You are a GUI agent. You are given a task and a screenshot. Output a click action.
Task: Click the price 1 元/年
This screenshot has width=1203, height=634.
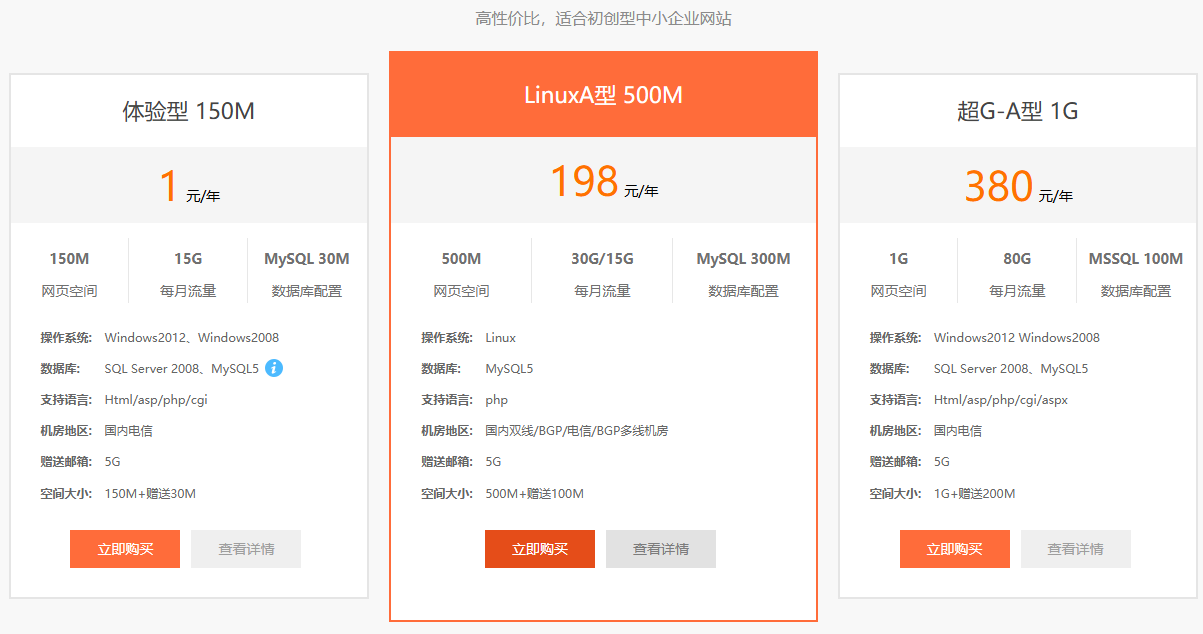[x=185, y=185]
